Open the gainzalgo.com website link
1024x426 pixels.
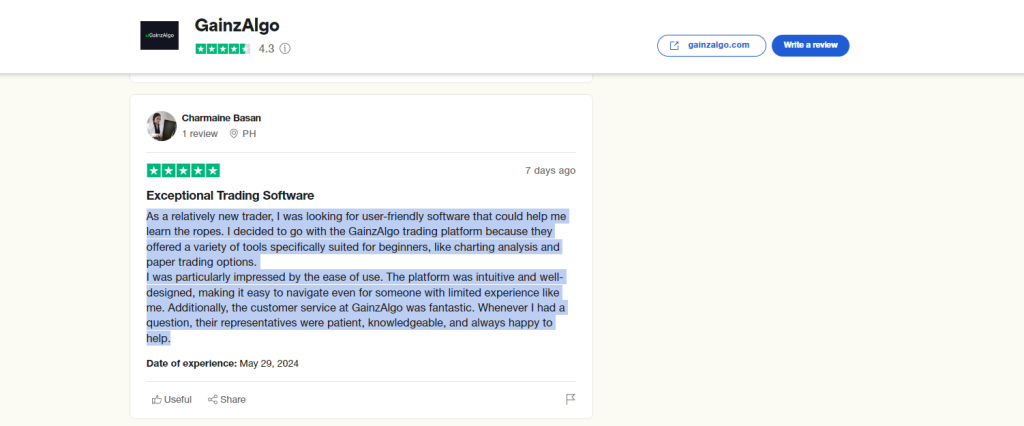[711, 46]
